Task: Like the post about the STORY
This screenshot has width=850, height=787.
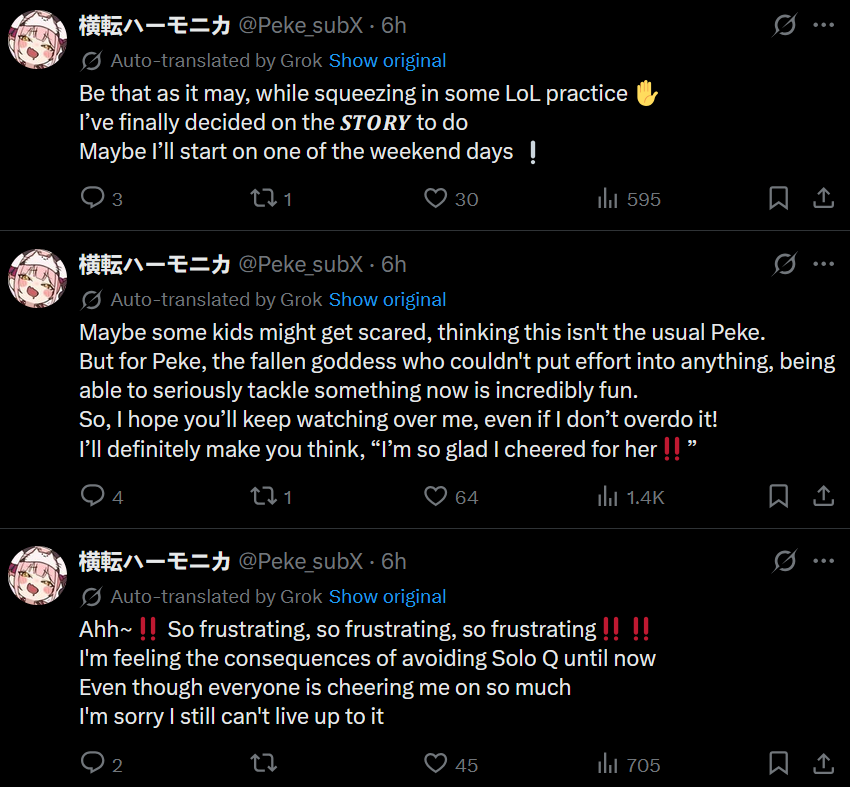Action: 436,198
